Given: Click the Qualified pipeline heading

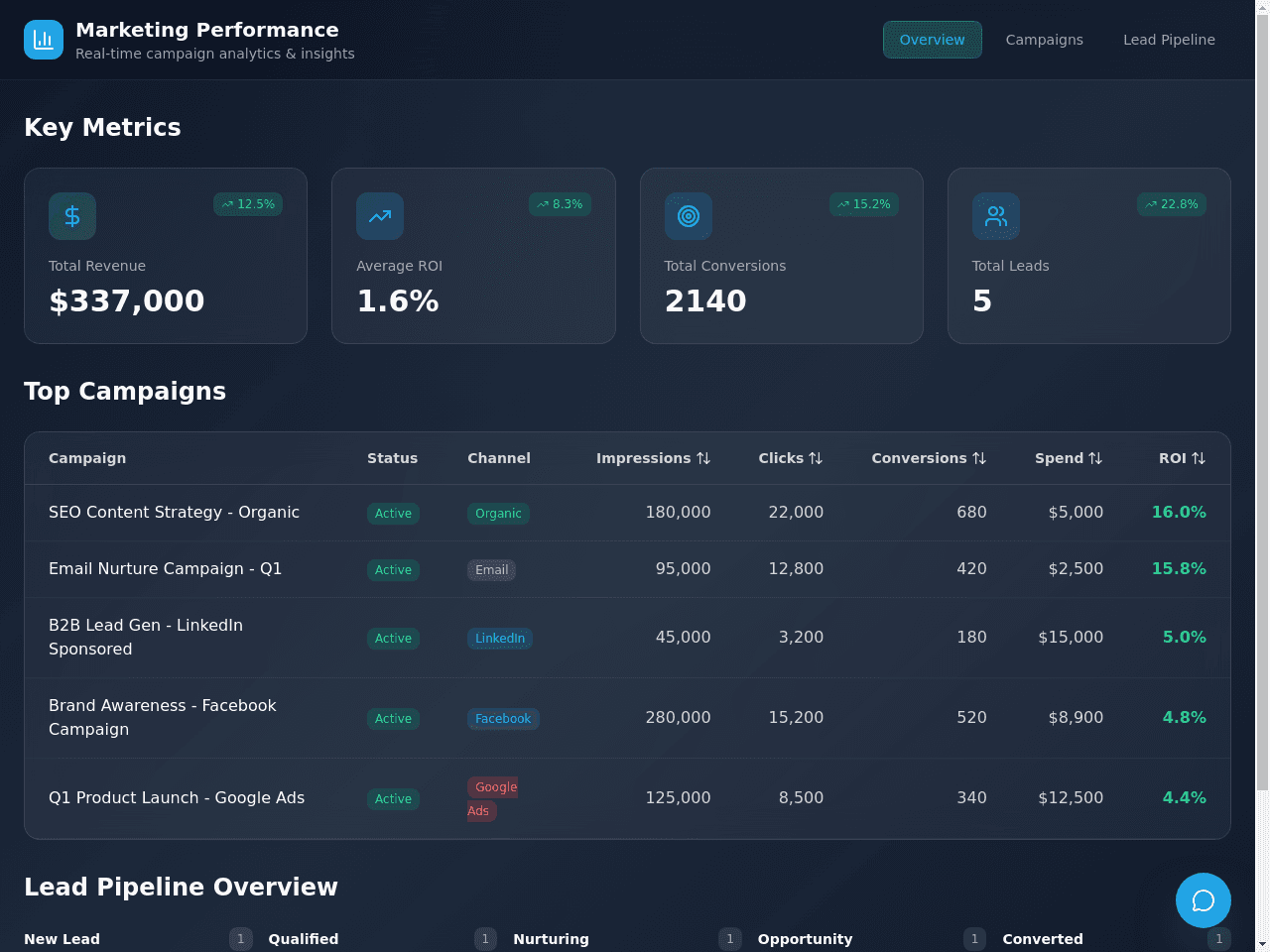Looking at the screenshot, I should [304, 939].
